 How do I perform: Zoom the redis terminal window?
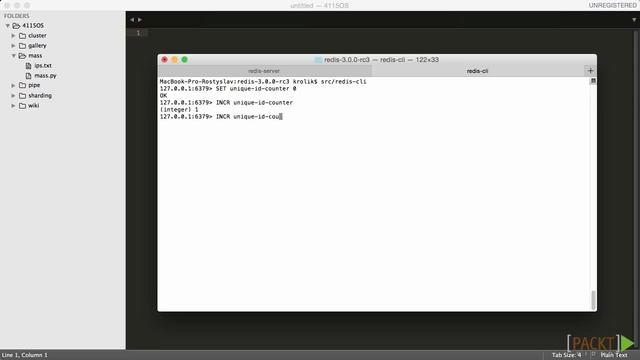pos(184,60)
